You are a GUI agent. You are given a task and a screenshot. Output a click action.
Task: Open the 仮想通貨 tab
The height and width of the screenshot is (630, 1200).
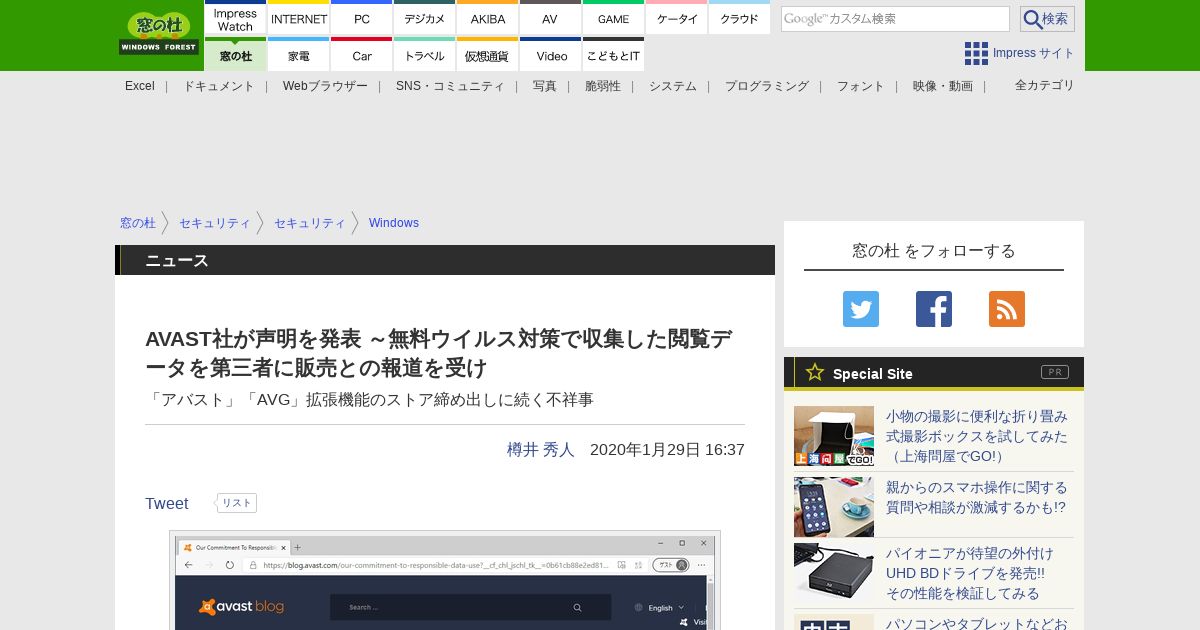point(488,55)
